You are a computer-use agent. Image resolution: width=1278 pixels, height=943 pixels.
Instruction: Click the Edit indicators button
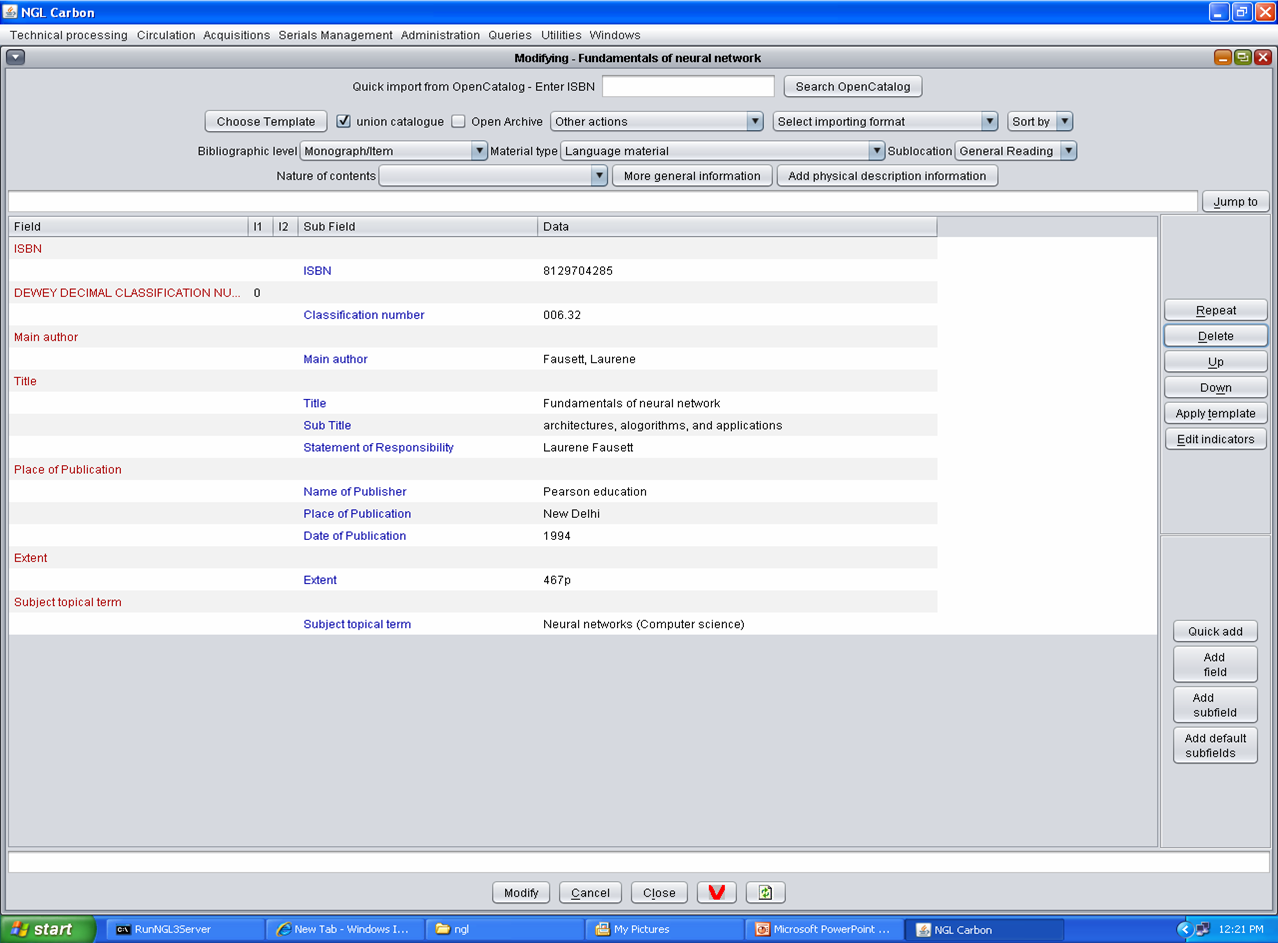pos(1215,439)
